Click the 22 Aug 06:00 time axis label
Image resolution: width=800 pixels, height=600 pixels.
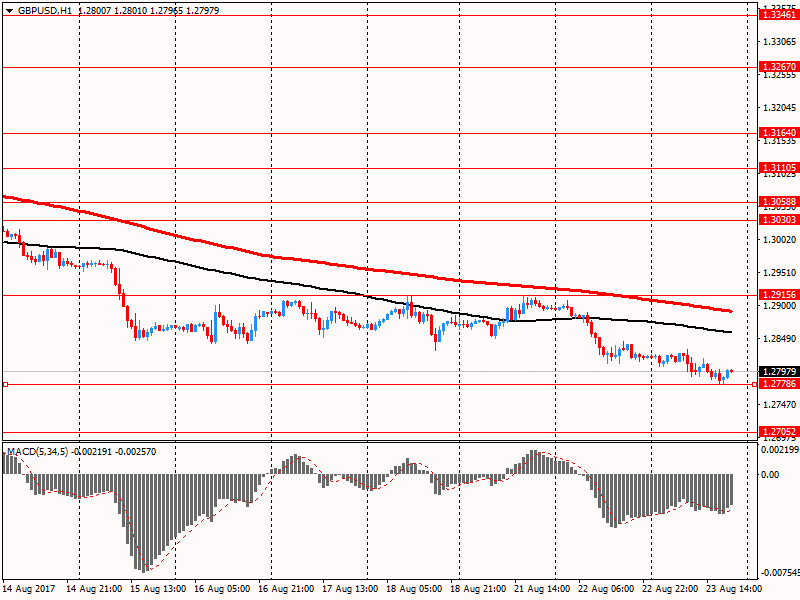coord(607,589)
